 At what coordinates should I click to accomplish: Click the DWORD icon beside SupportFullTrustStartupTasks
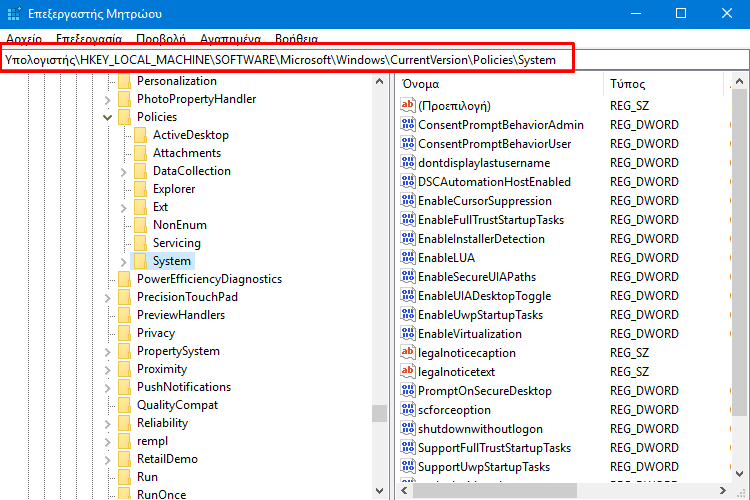(x=408, y=447)
